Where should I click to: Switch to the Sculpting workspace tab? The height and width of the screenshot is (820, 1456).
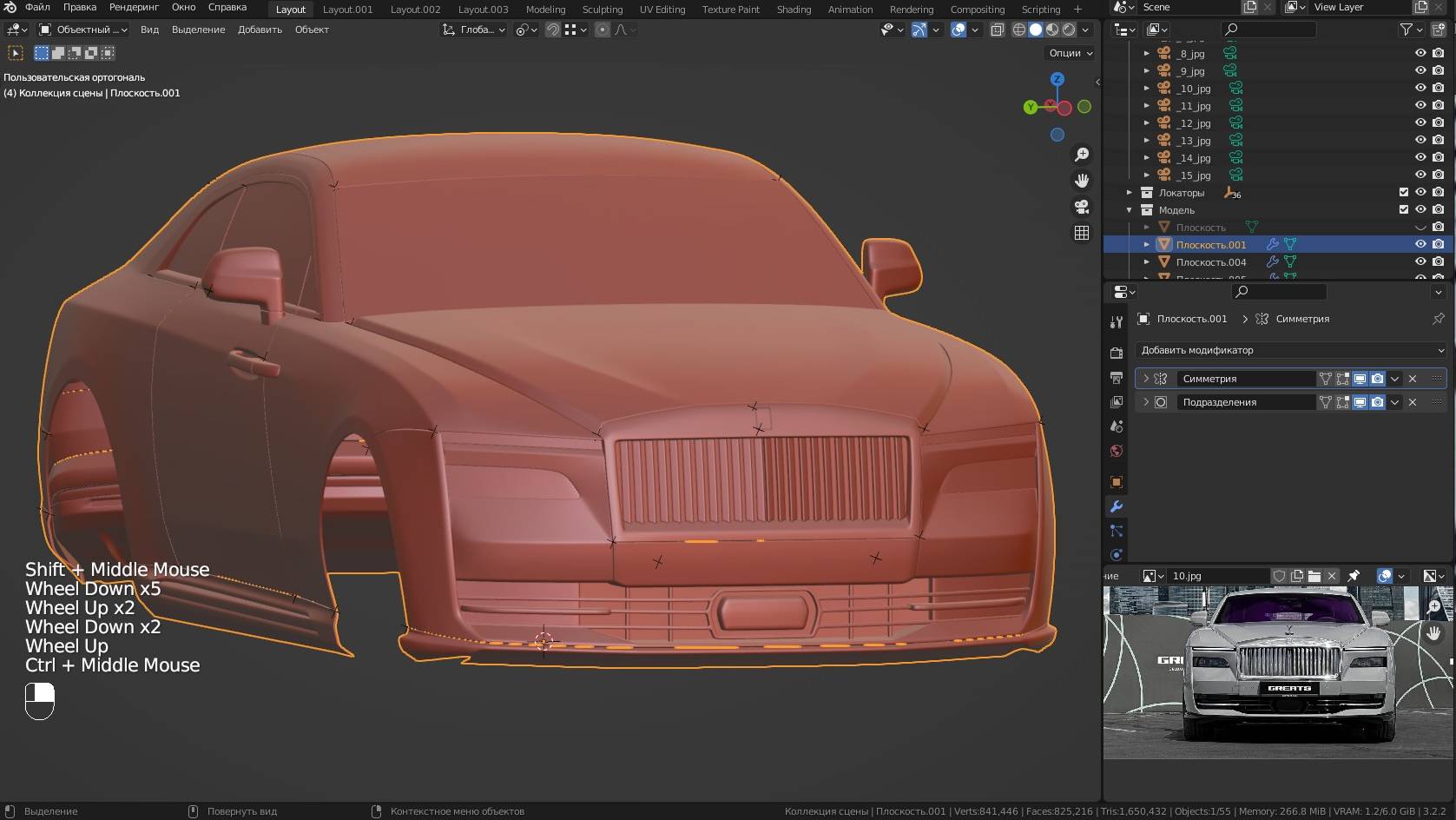coord(603,10)
